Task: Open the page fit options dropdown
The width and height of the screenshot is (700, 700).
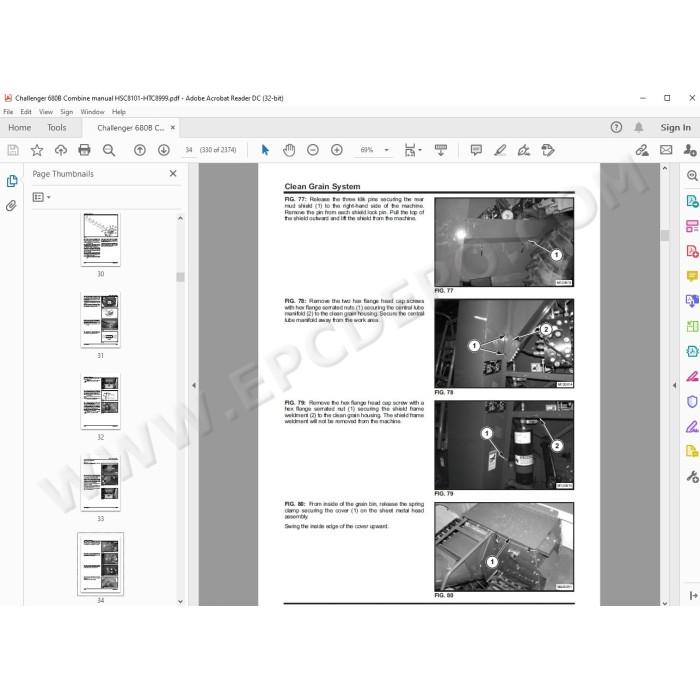Action: pyautogui.click(x=413, y=150)
